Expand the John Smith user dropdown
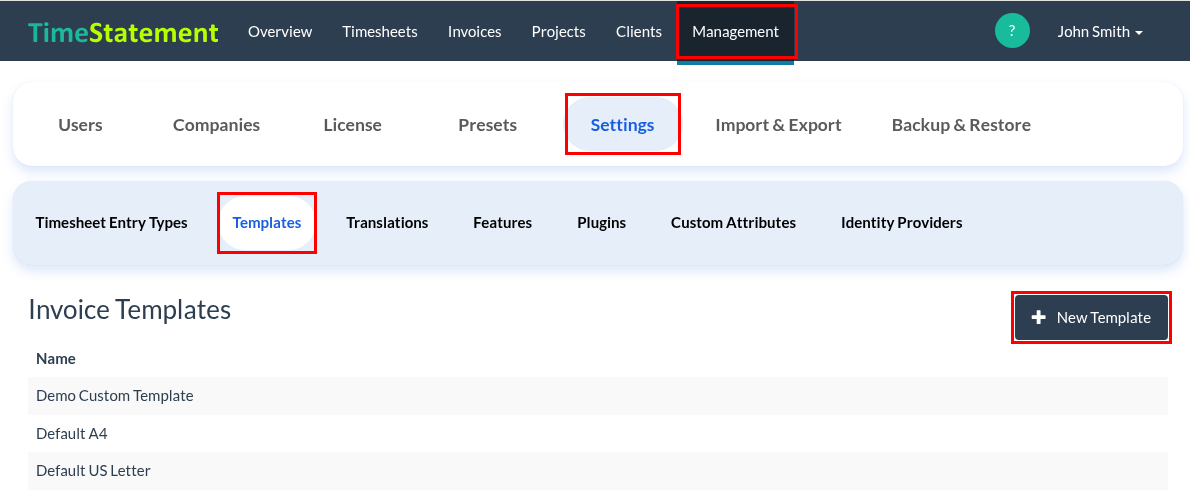Image resolution: width=1190 pixels, height=494 pixels. pyautogui.click(x=1100, y=32)
